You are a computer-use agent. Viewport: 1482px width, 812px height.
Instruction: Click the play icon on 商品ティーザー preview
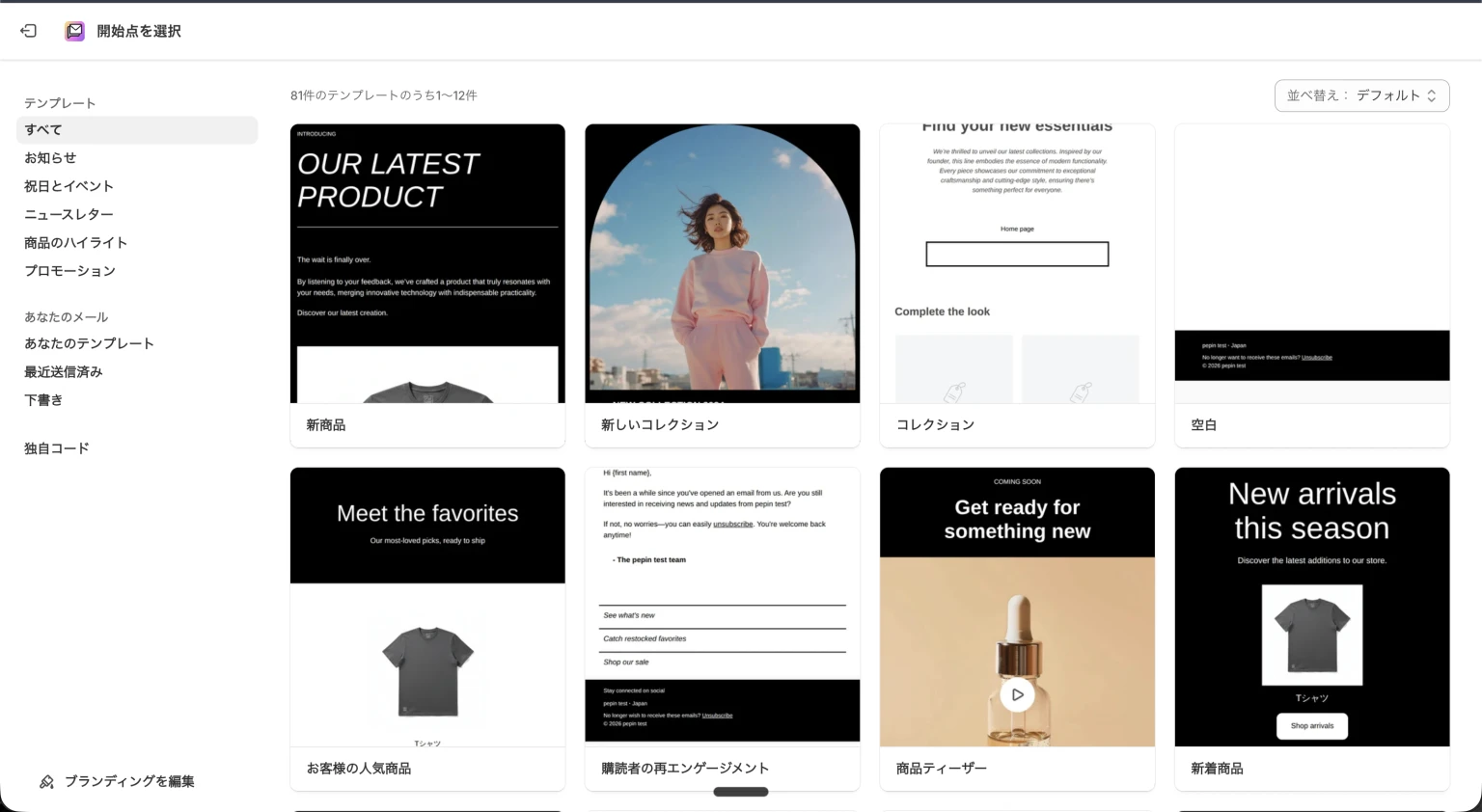1017,693
